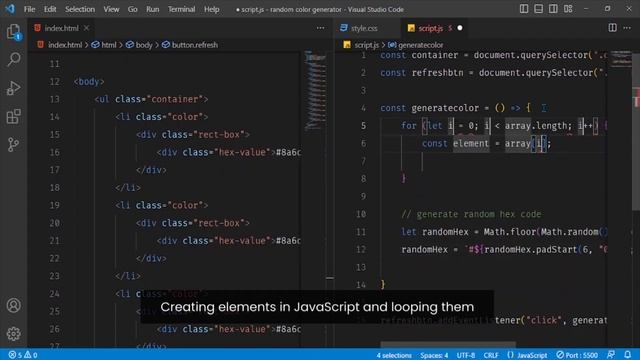Open more actions for right editor group
This screenshot has width=640, height=360.
[x=627, y=28]
